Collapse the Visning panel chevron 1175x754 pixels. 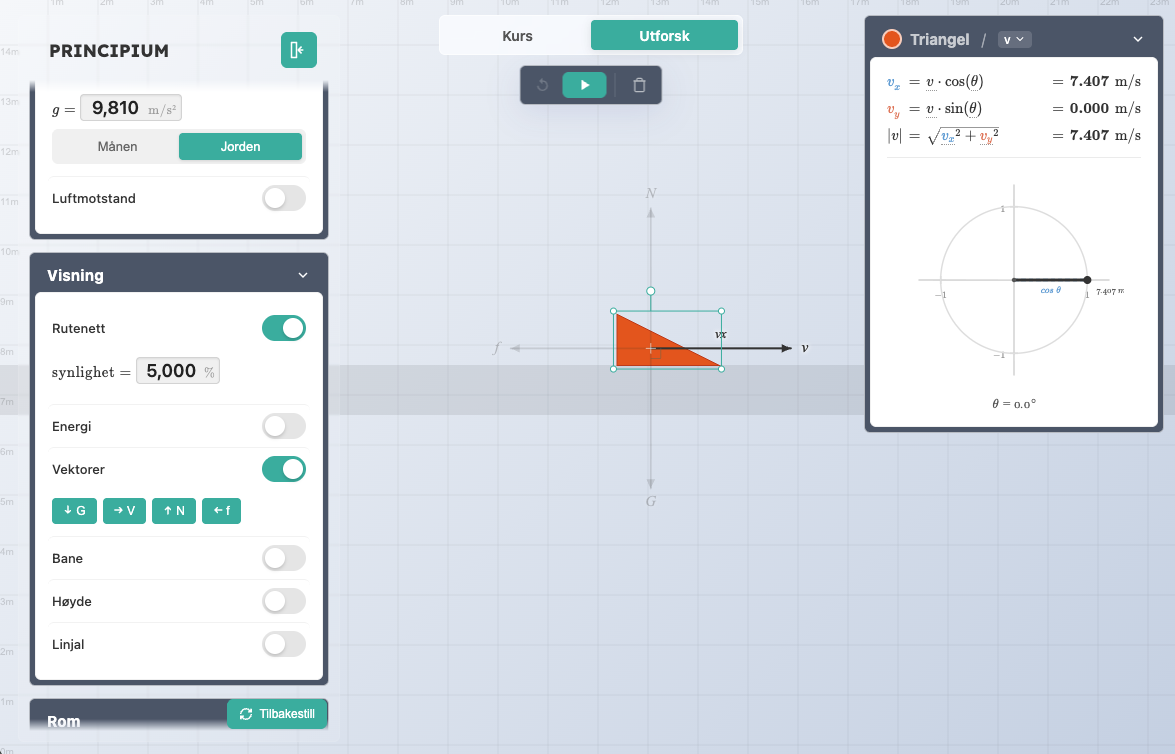(303, 275)
